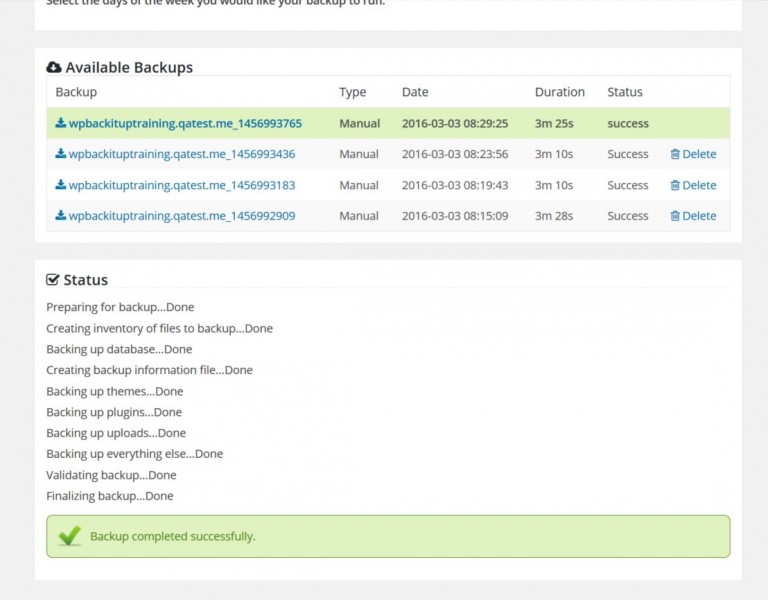
Task: Click the Status section heading
Action: coord(86,280)
